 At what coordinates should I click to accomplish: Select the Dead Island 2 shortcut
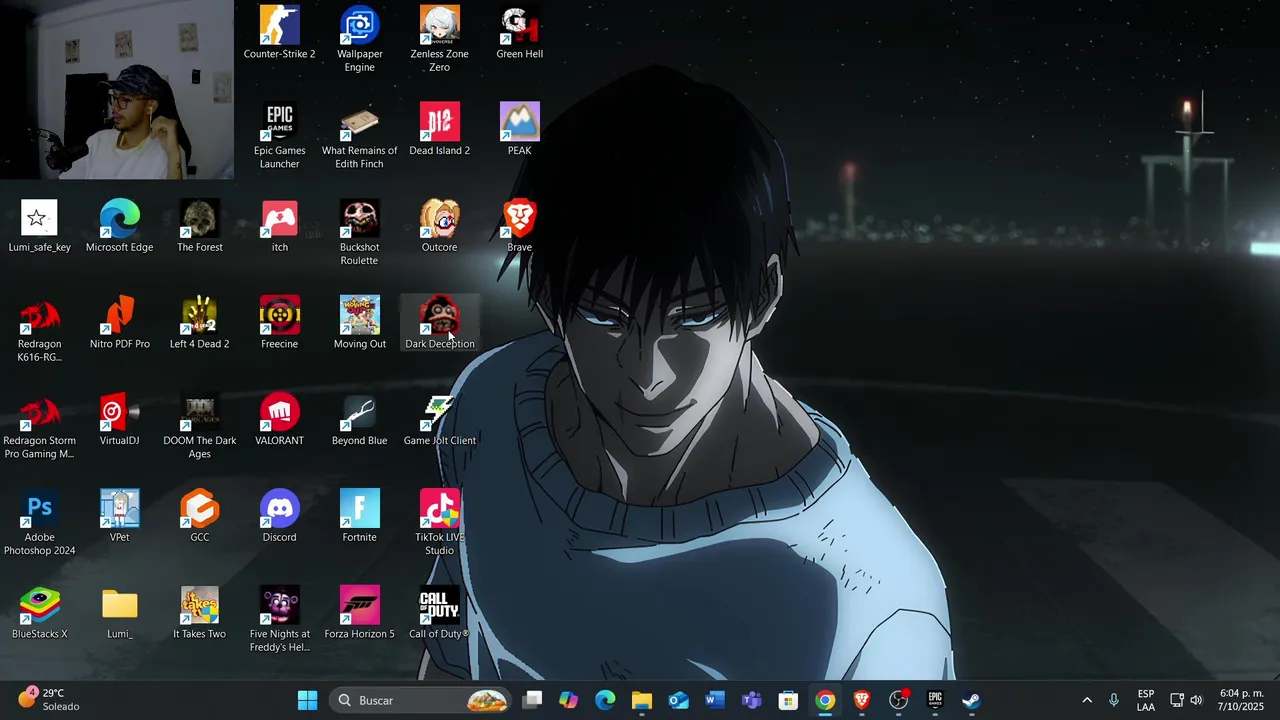439,129
